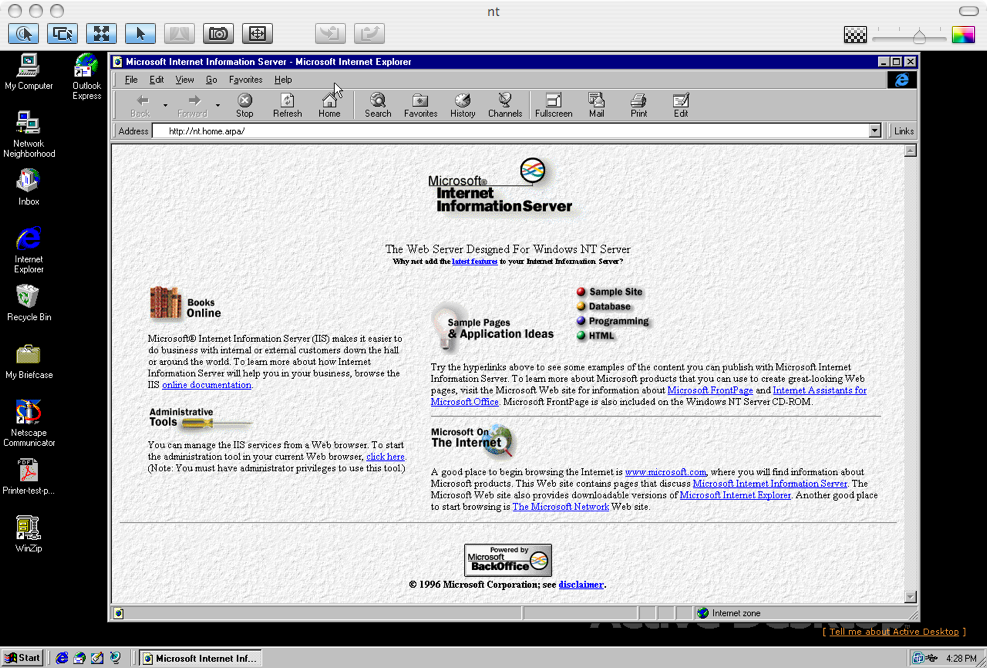This screenshot has width=987, height=668.
Task: Toggle the pointer control mode button
Action: (140, 33)
